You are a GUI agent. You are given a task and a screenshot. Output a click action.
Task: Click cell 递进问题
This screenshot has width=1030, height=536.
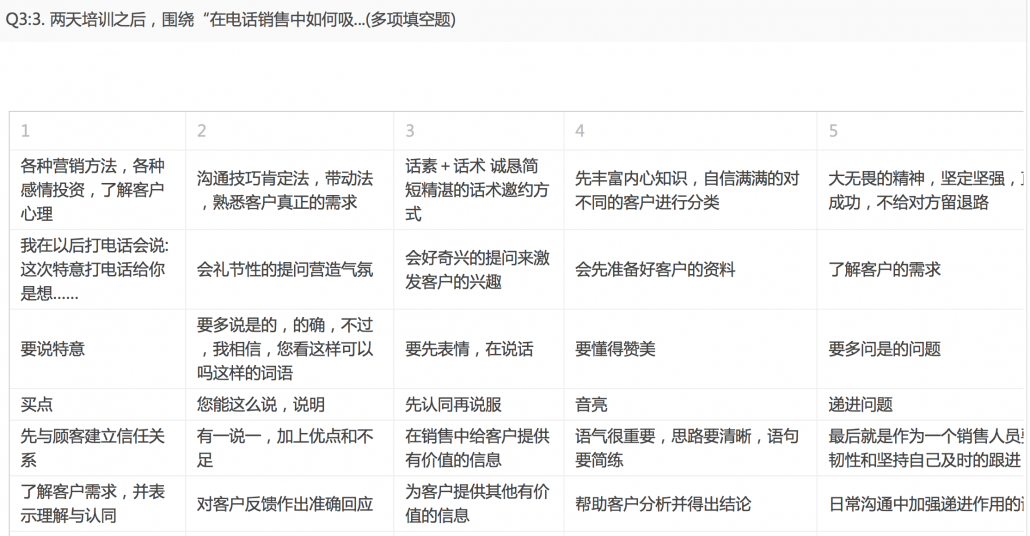click(921, 404)
